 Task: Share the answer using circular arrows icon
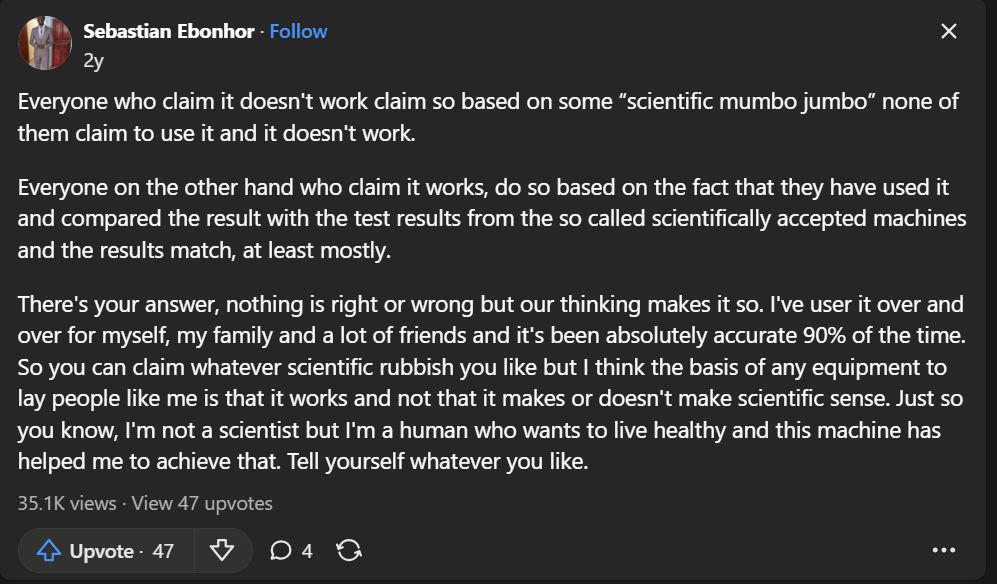pyautogui.click(x=349, y=551)
